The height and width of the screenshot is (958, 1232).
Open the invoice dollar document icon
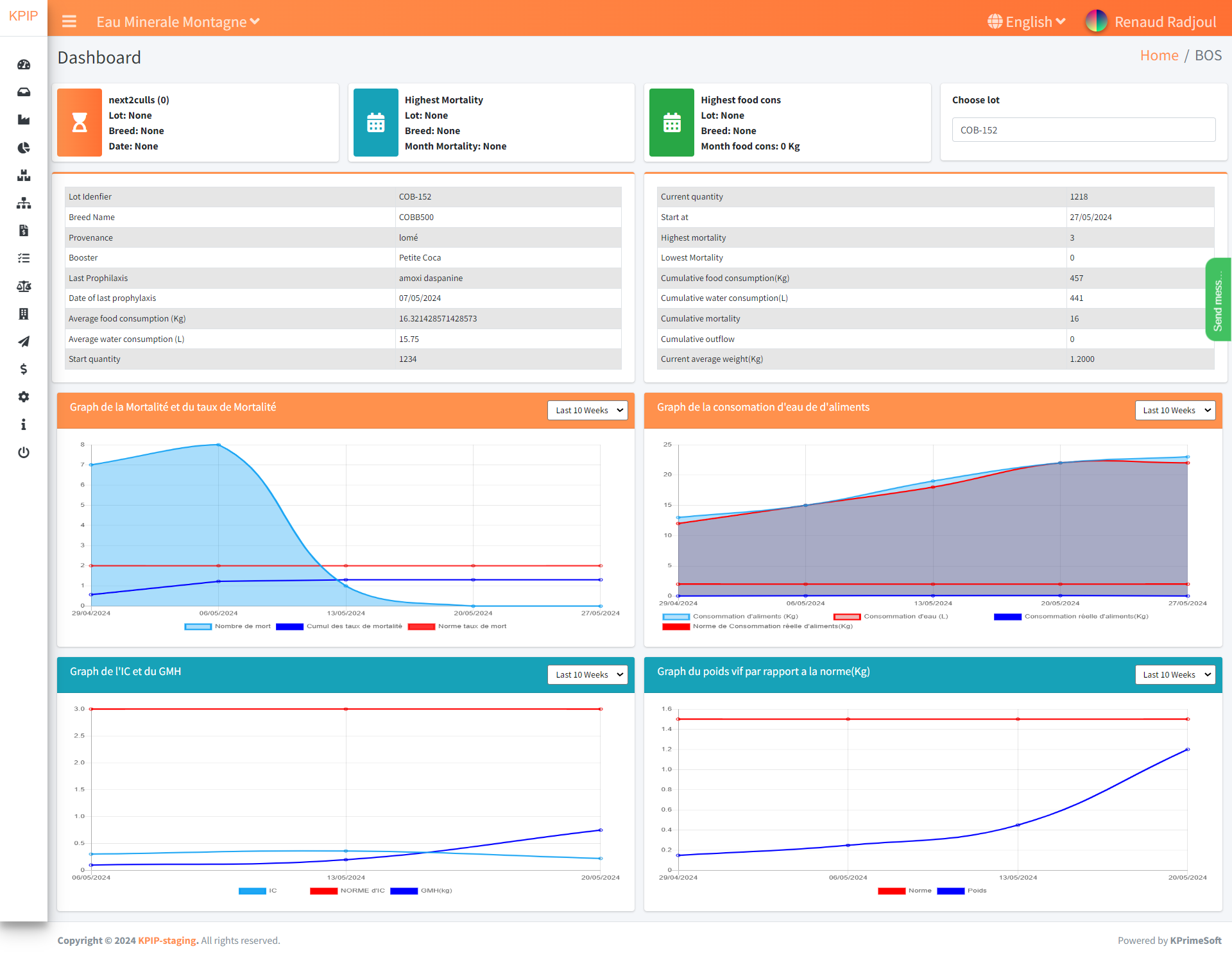coord(24,231)
